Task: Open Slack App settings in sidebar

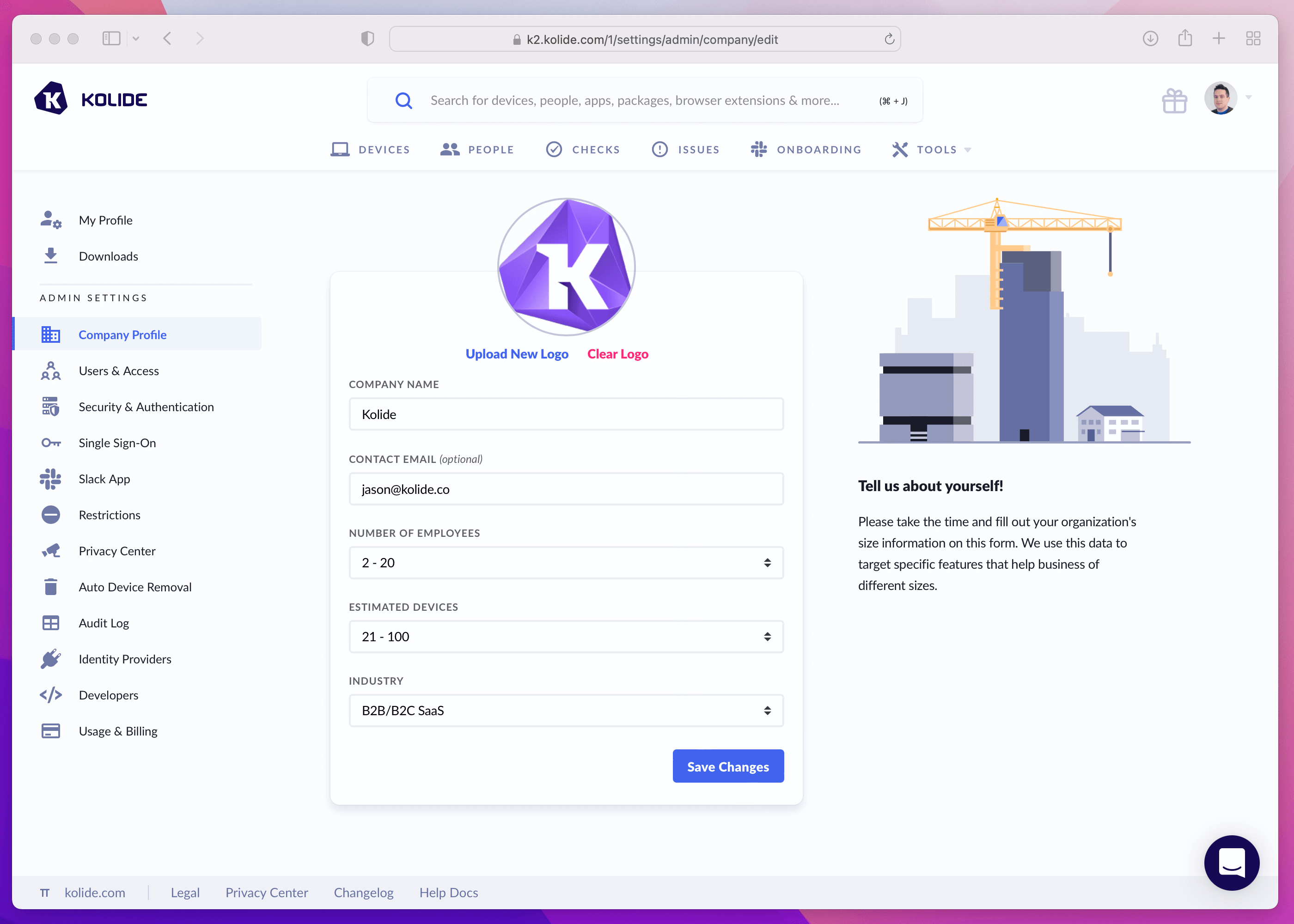Action: point(104,479)
